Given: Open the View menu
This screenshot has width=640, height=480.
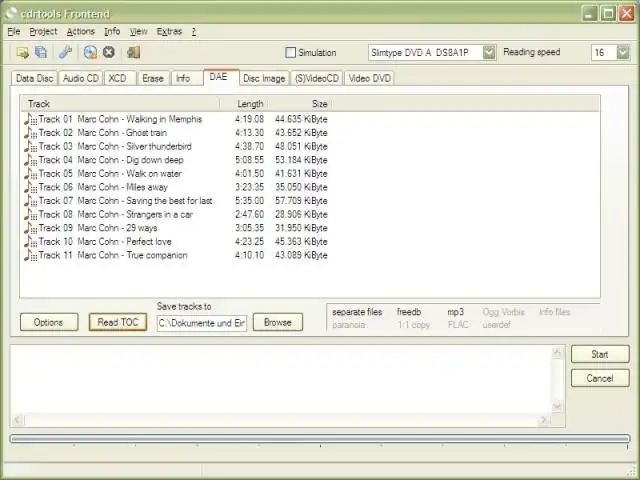Looking at the screenshot, I should click(138, 31).
